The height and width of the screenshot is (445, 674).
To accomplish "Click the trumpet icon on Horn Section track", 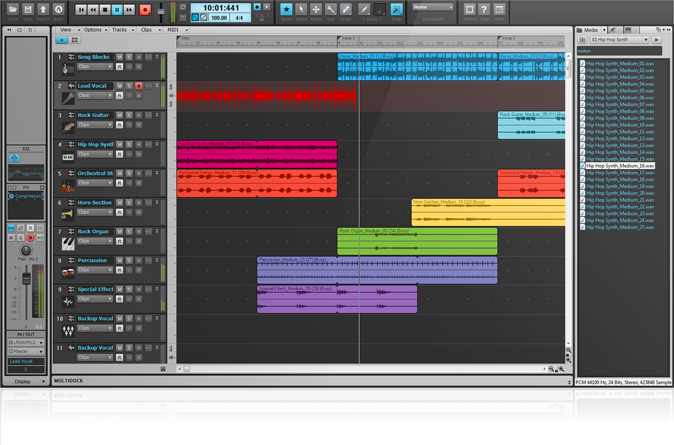I will [67, 214].
